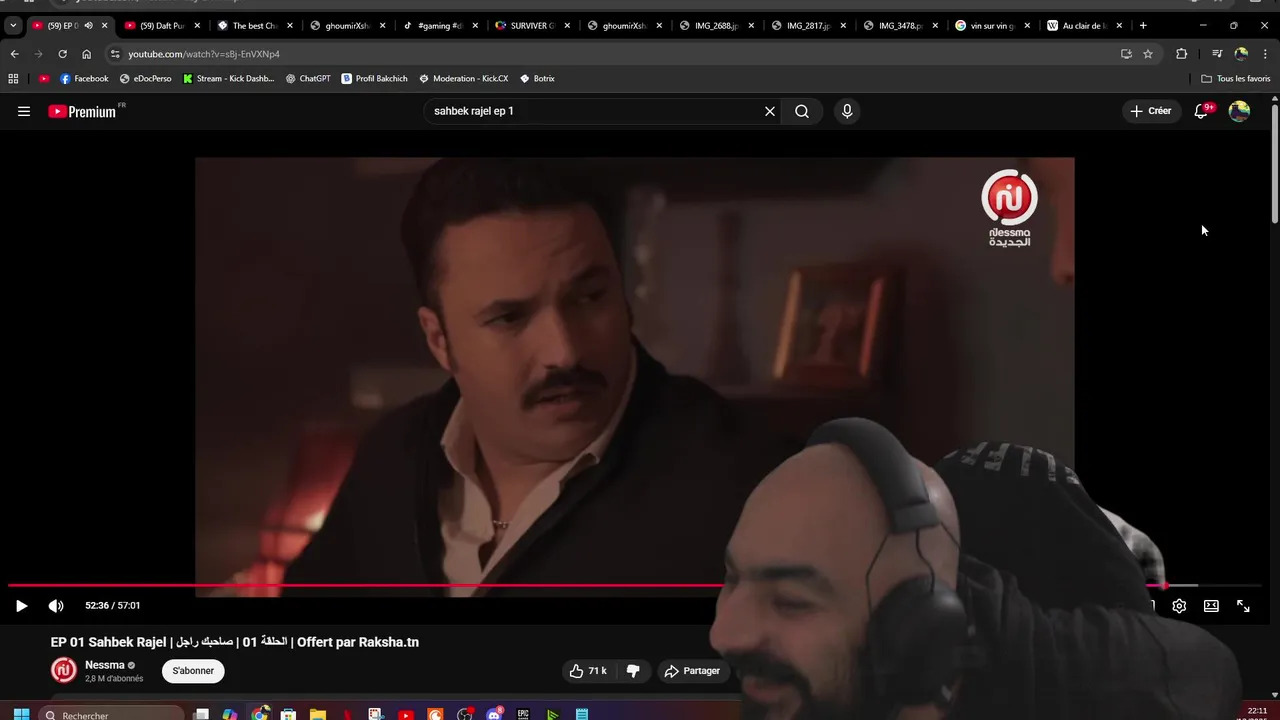Screen dimensions: 1280x720
Task: Switch to the Au clair de tab
Action: point(1082,26)
